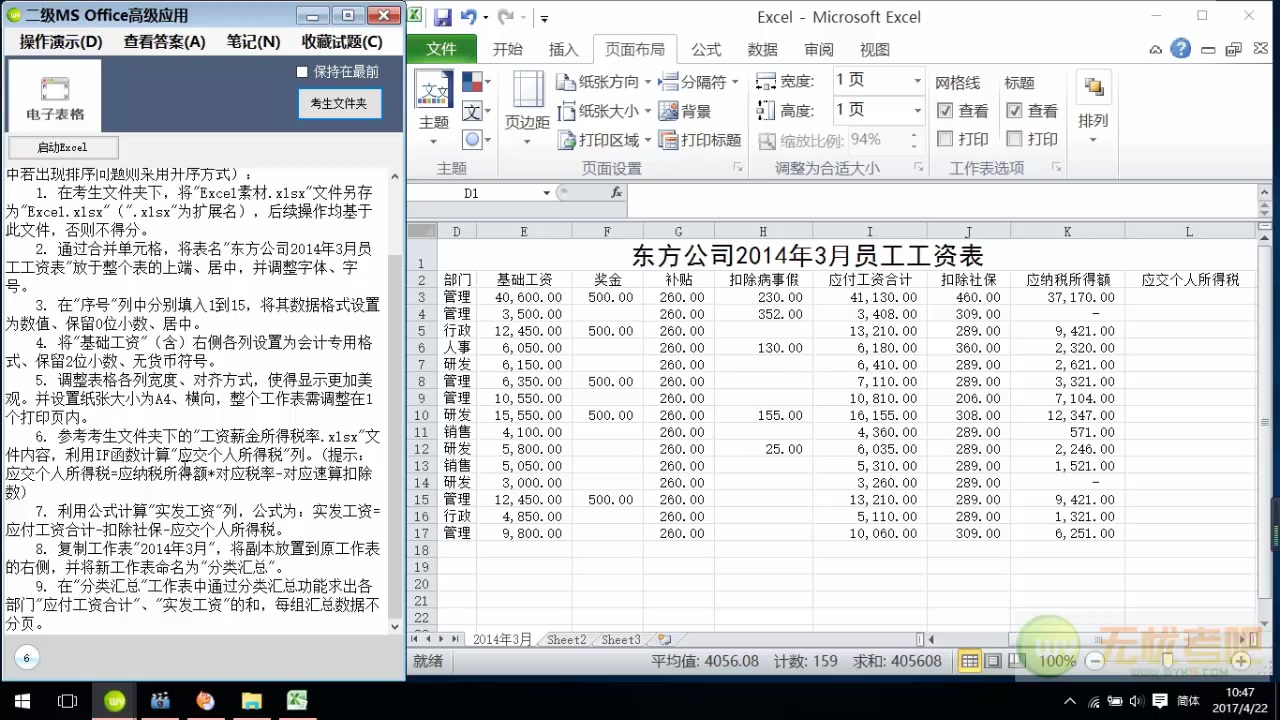Customize Quick Access Toolbar dropdown
This screenshot has height=720, width=1280.
[544, 18]
